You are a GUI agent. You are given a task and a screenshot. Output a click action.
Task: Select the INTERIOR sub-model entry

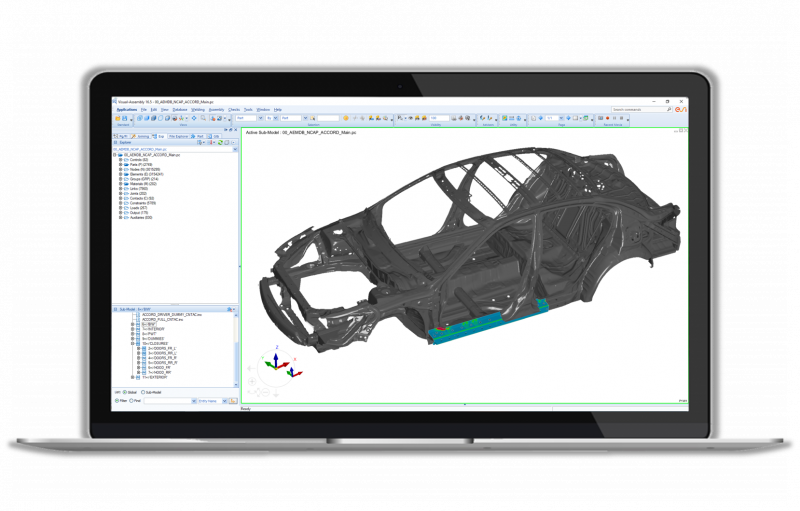(x=153, y=329)
